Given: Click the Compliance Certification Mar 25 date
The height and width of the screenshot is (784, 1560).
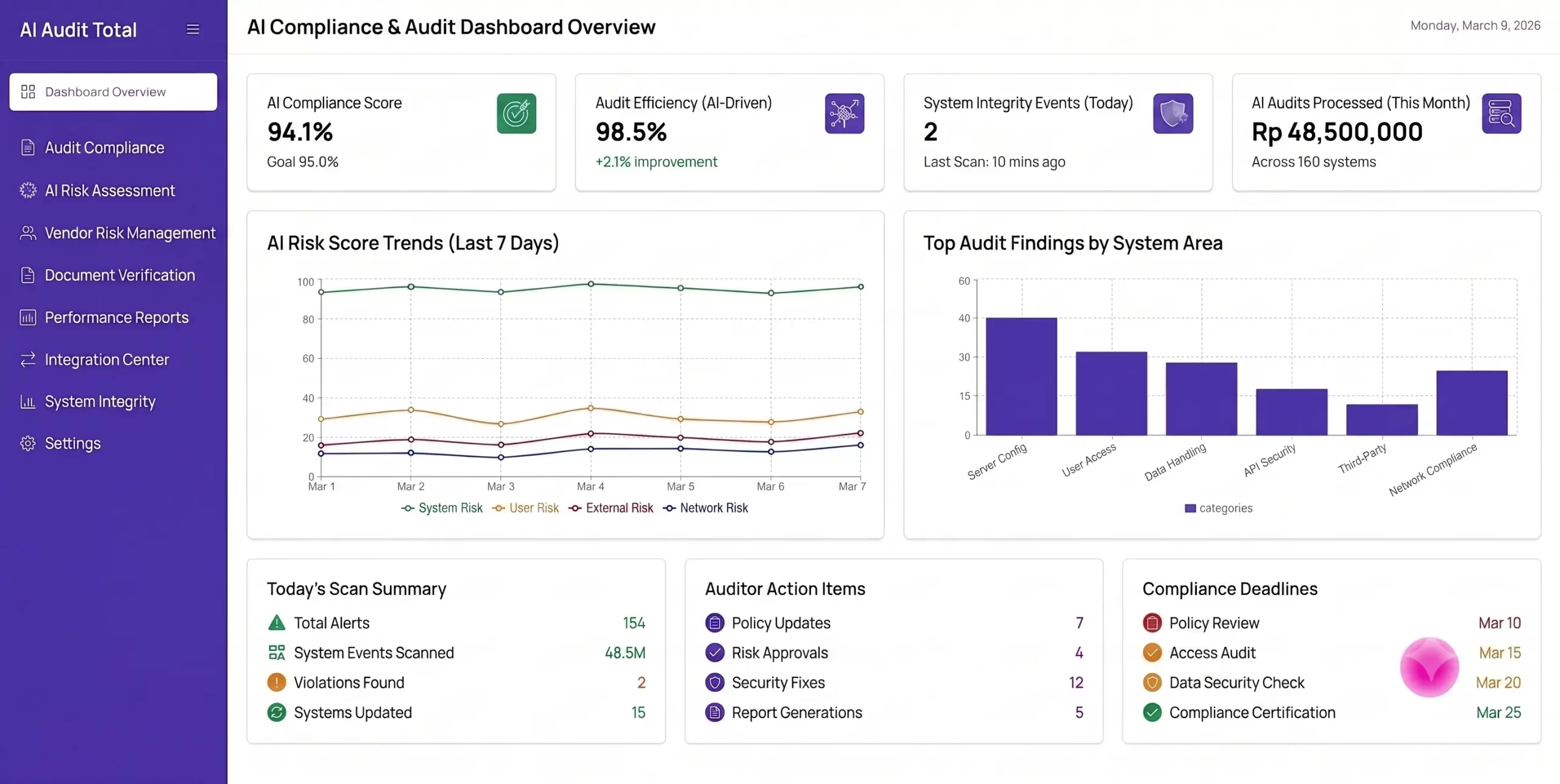Looking at the screenshot, I should coord(1498,712).
